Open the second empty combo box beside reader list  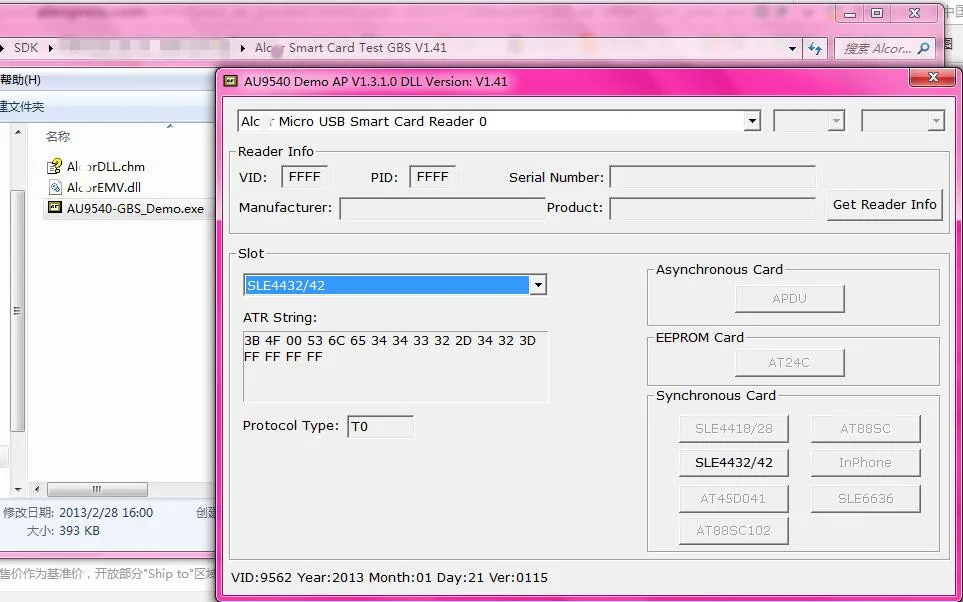tap(809, 121)
